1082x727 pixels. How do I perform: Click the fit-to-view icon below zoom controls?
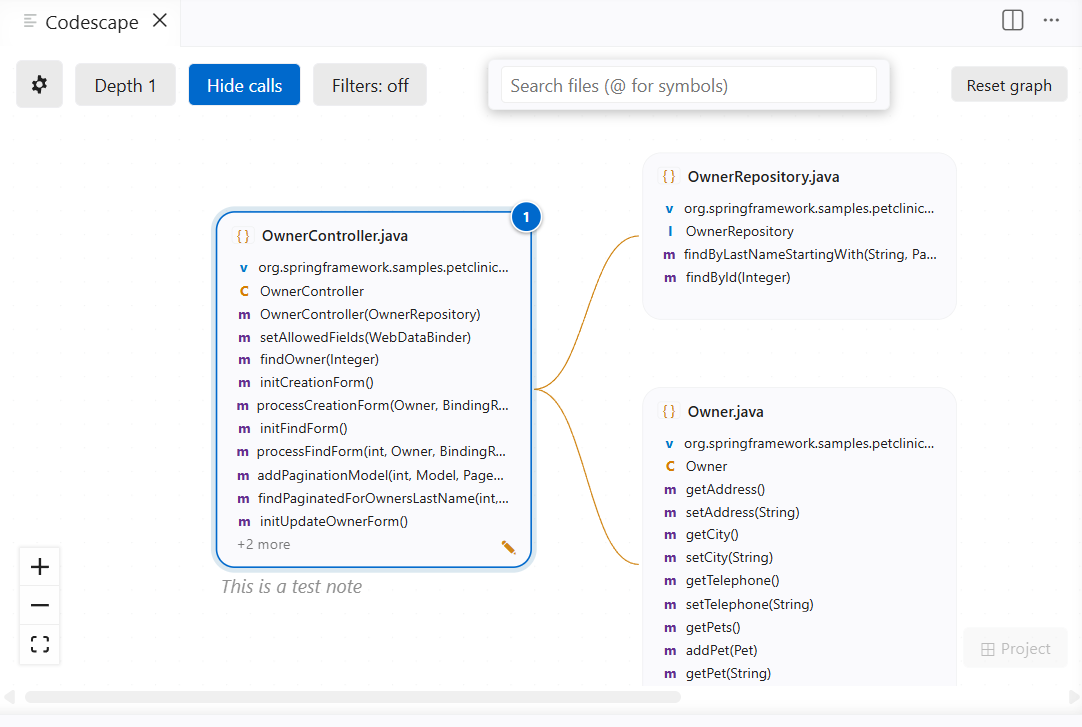(x=39, y=644)
